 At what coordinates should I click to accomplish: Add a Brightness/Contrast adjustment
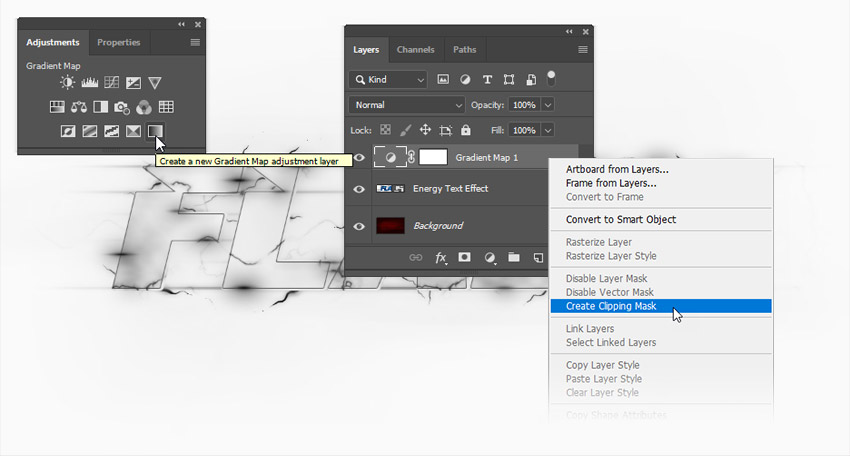click(x=67, y=83)
